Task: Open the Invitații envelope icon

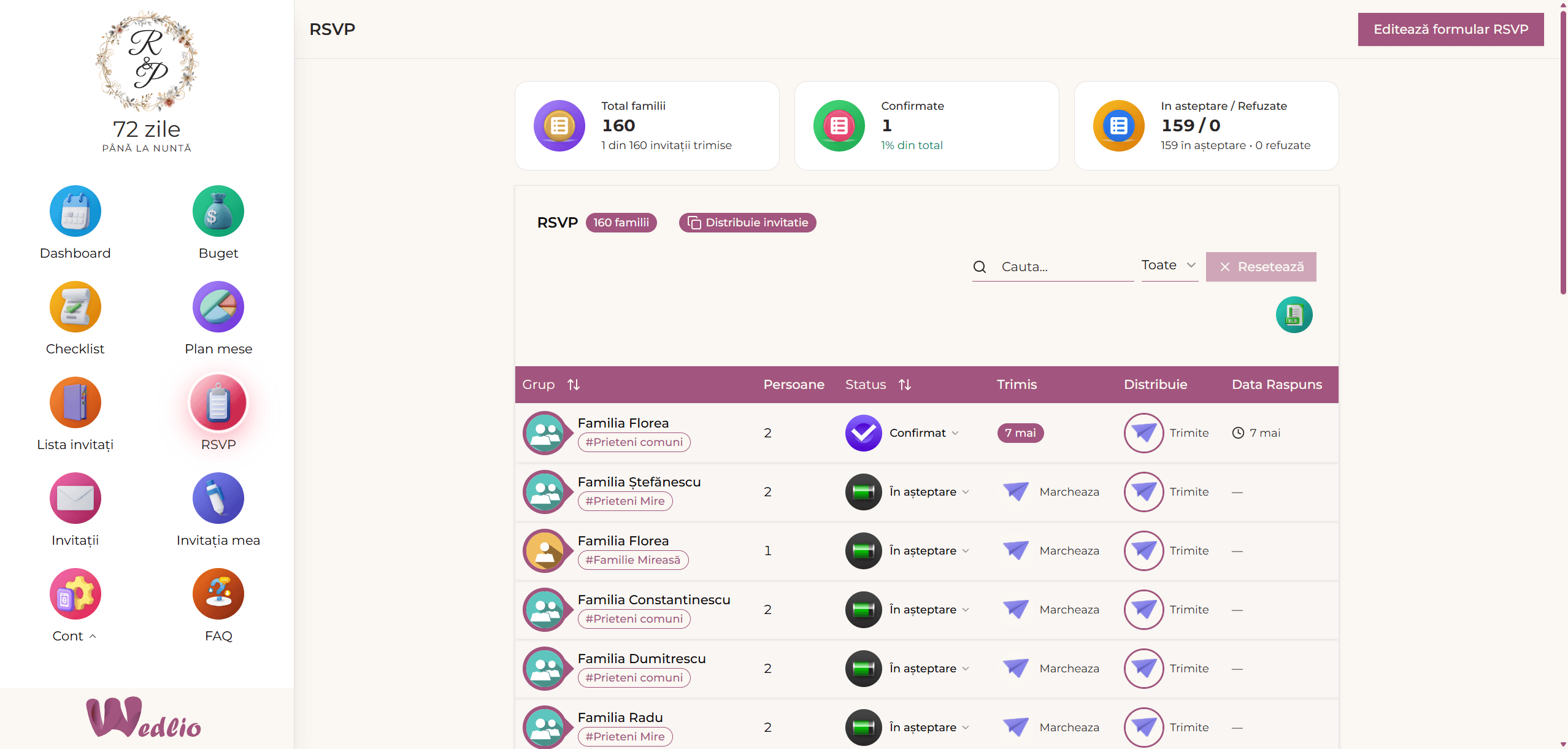Action: (75, 498)
